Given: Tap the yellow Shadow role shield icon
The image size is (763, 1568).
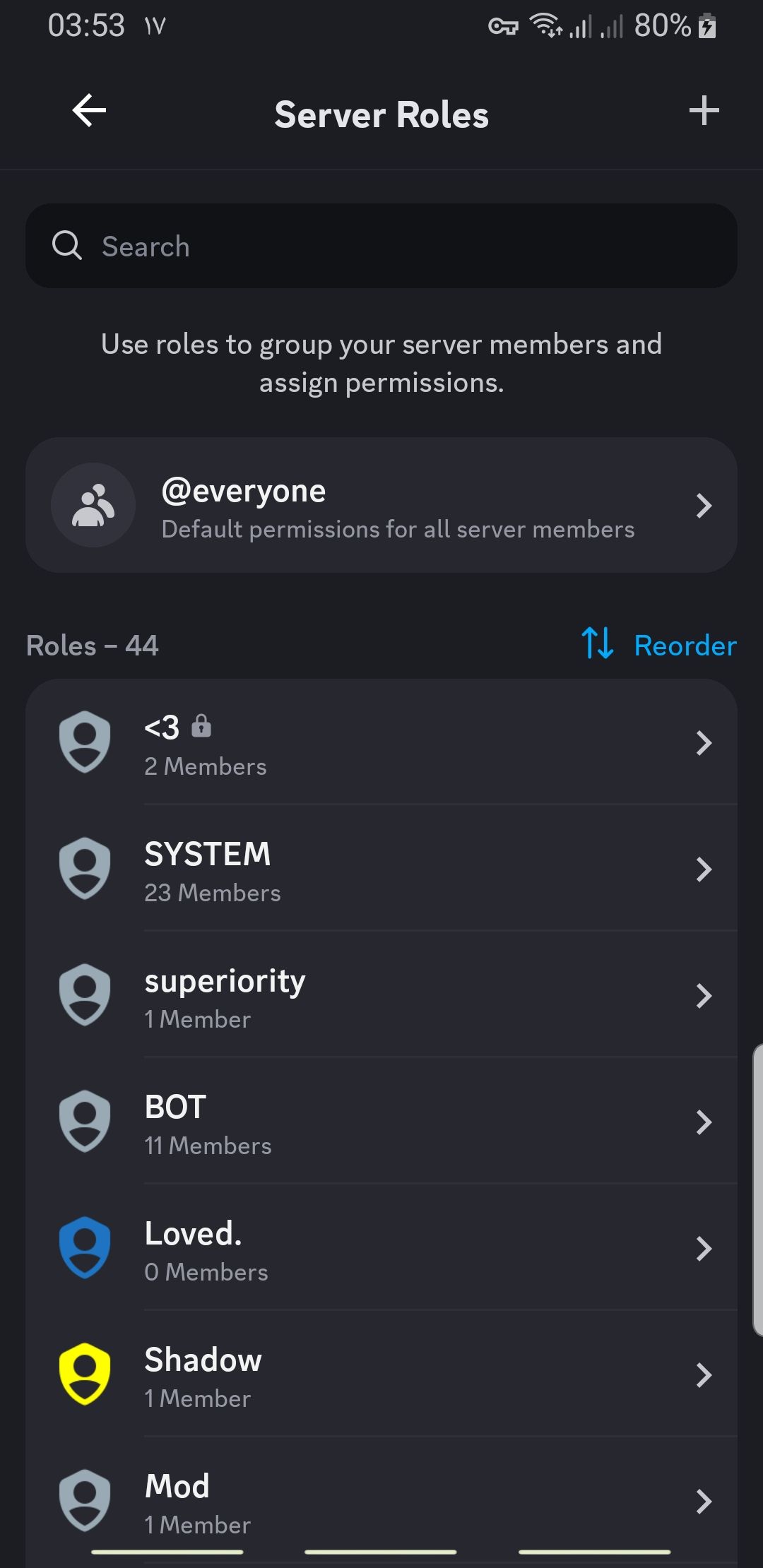Looking at the screenshot, I should tap(85, 1374).
